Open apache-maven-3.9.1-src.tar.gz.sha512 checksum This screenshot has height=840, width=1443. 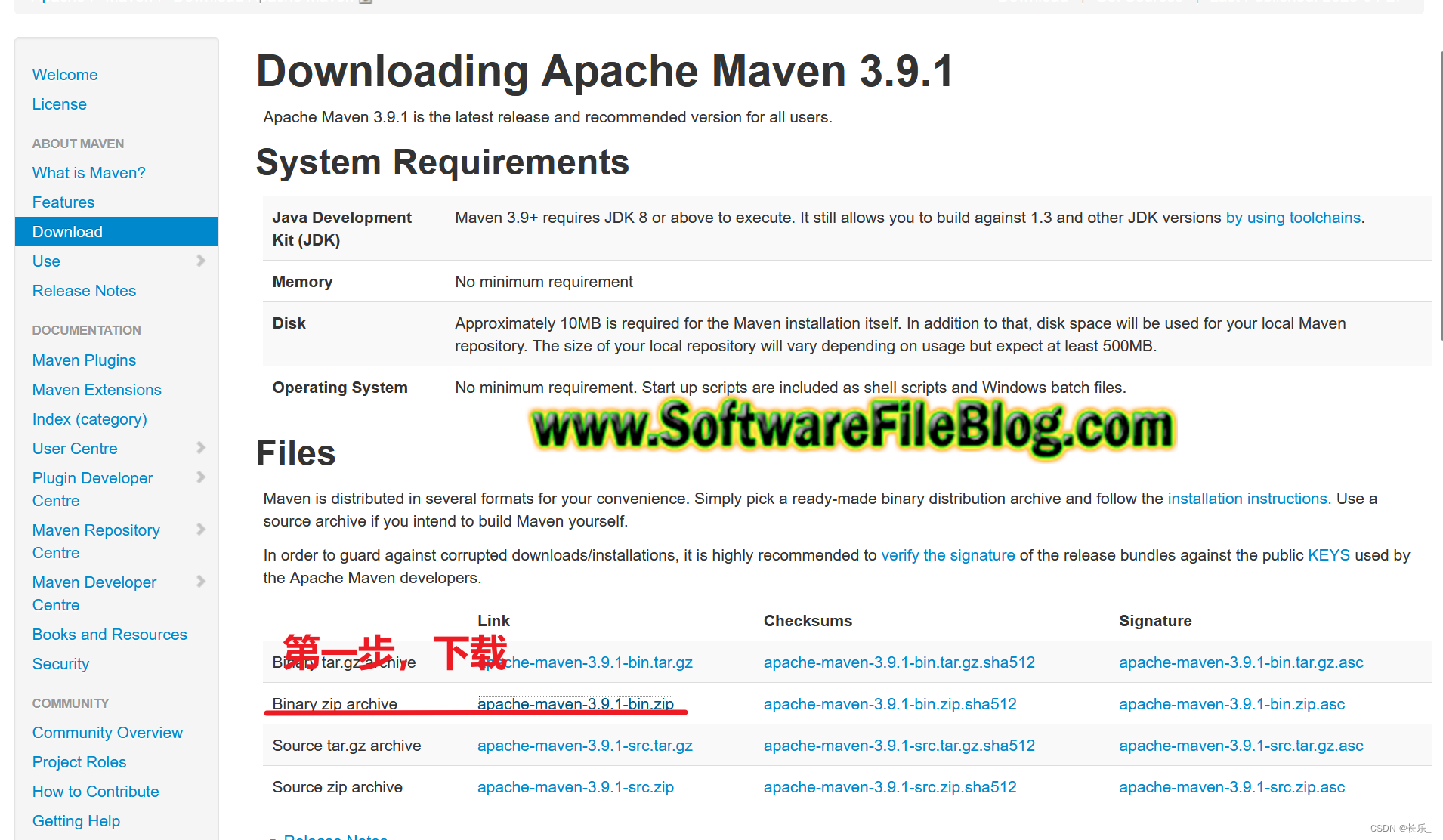[899, 746]
